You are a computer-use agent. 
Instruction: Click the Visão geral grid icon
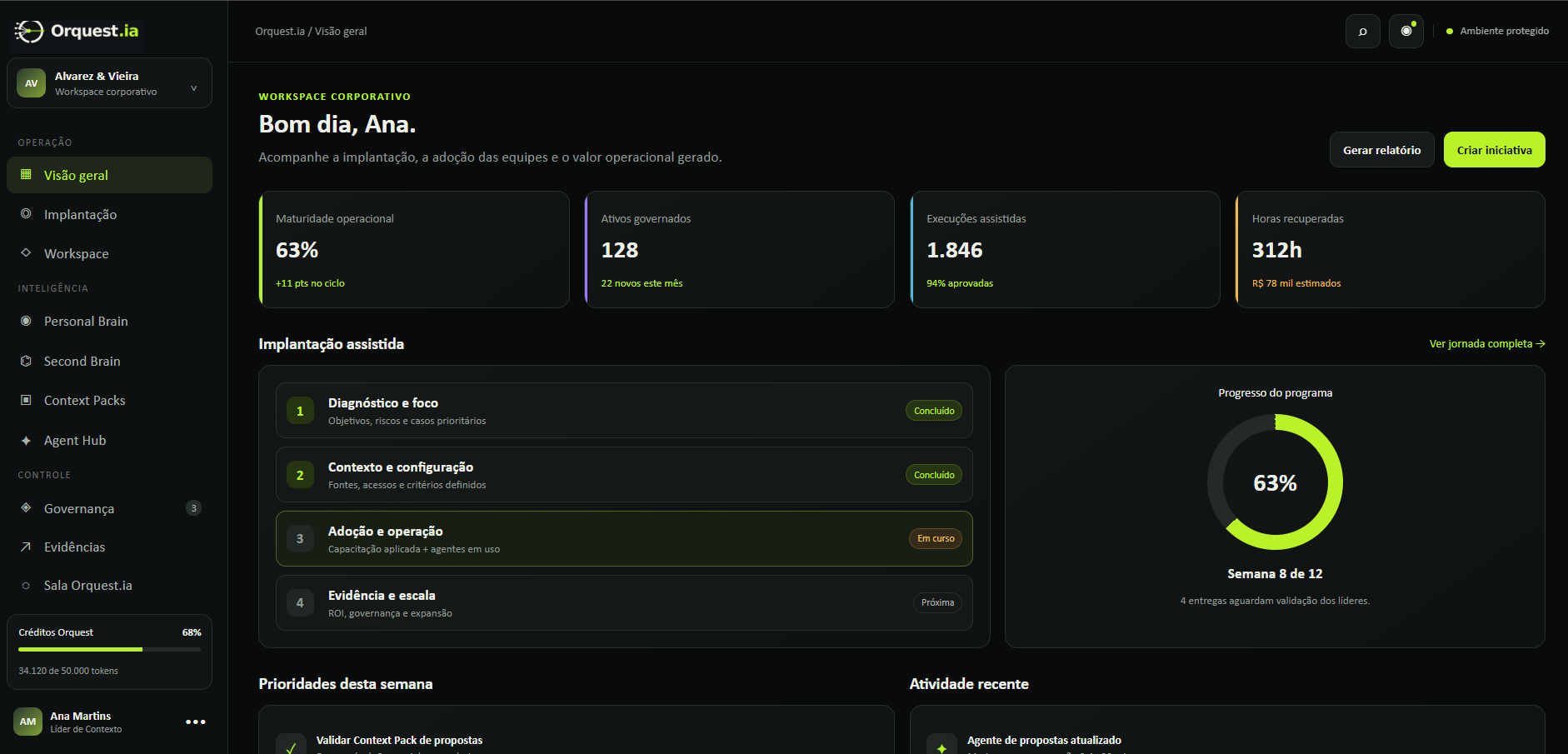pos(26,175)
